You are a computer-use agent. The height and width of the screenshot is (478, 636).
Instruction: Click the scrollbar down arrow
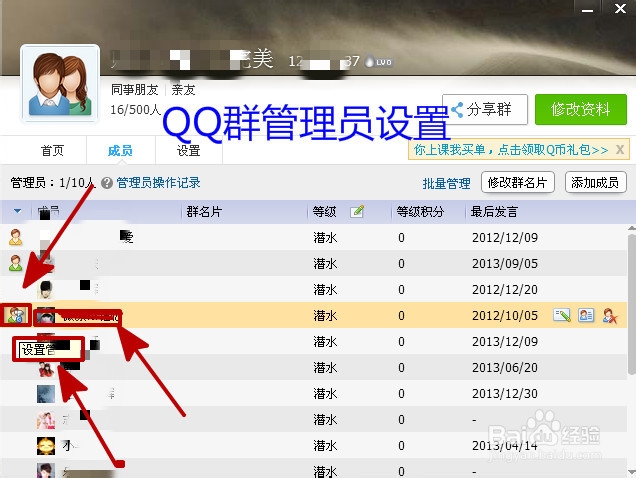pyautogui.click(x=632, y=471)
